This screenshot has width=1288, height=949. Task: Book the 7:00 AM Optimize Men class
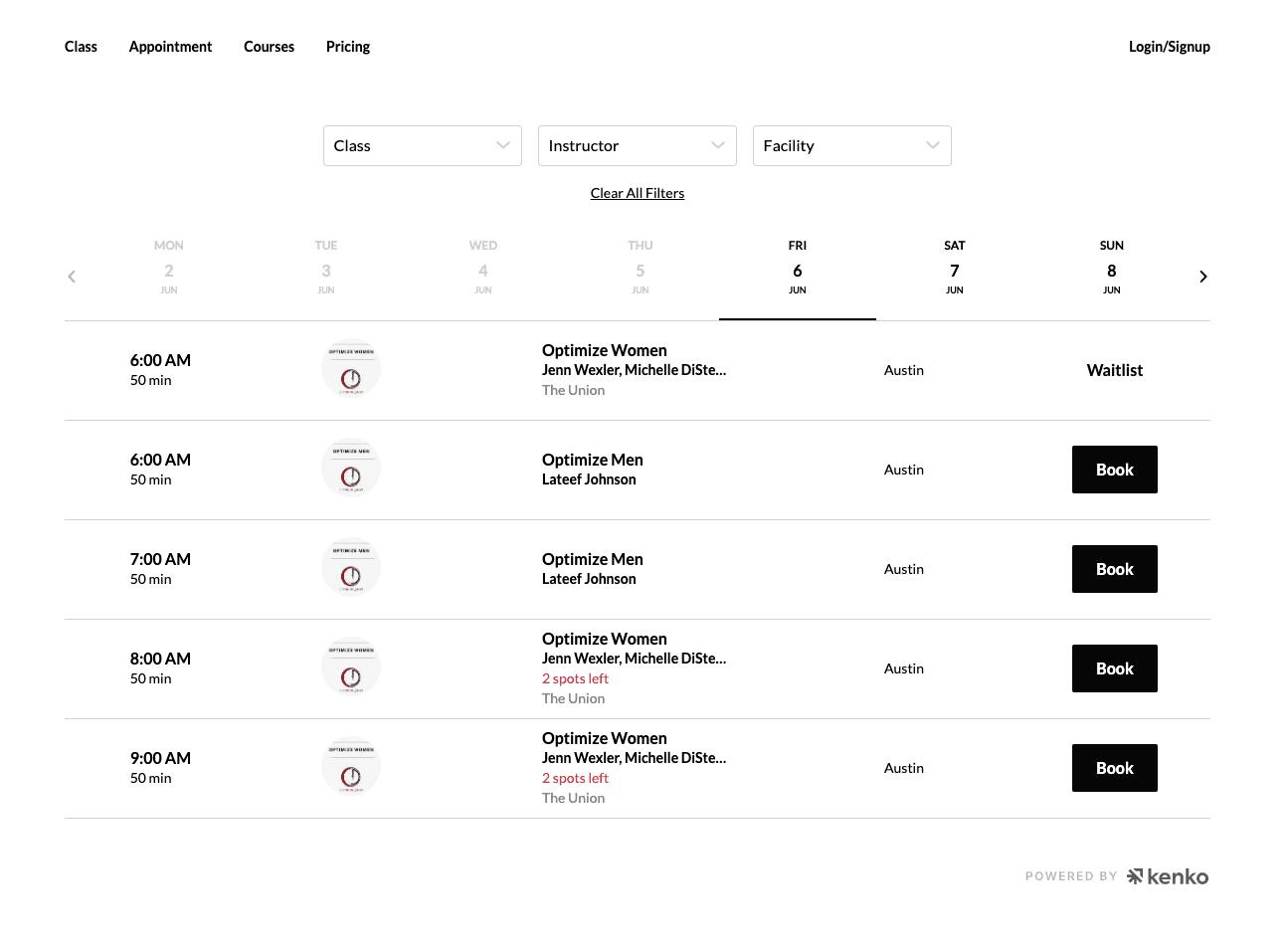1115,569
